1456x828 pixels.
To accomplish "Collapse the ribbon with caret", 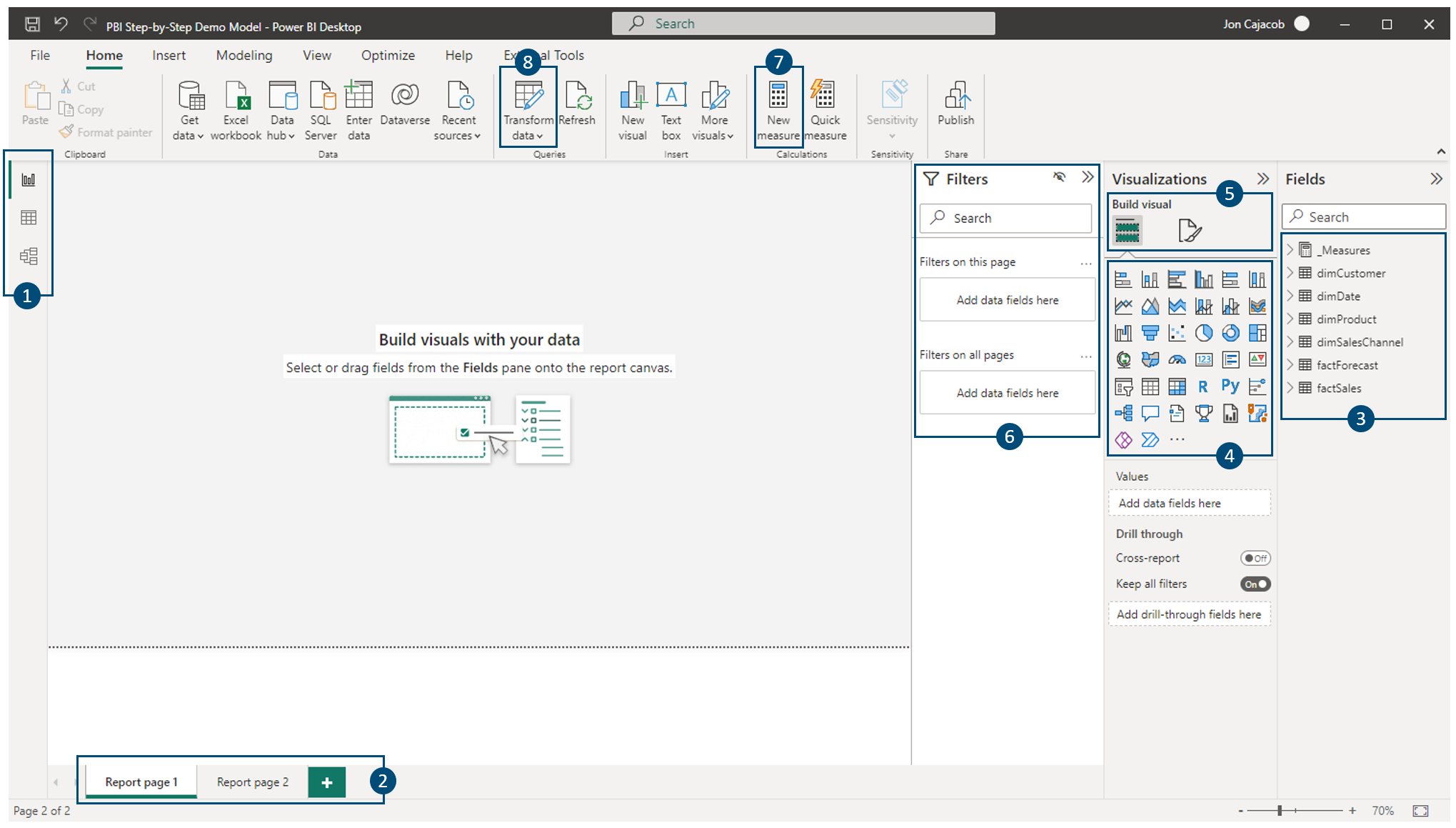I will click(x=1441, y=151).
